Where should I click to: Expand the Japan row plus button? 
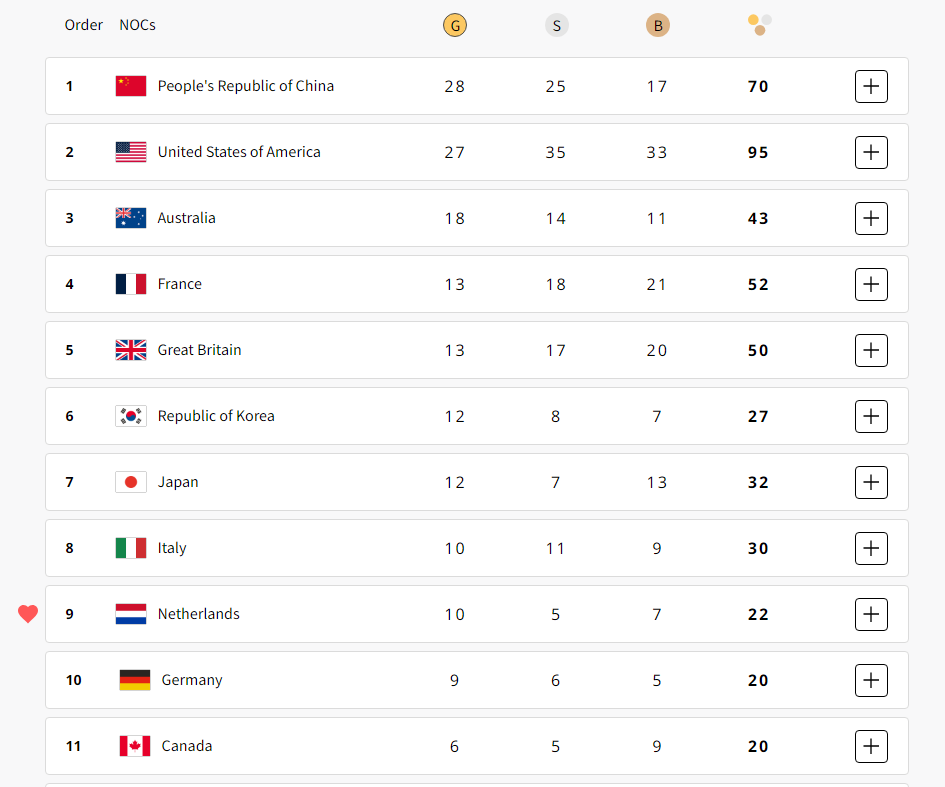(x=871, y=482)
